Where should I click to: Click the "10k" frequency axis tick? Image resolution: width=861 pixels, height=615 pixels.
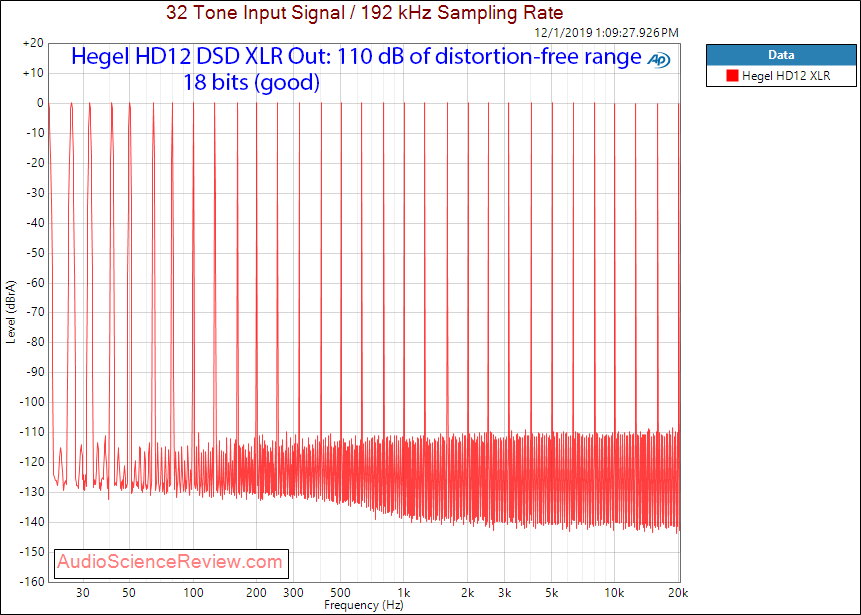614,593
